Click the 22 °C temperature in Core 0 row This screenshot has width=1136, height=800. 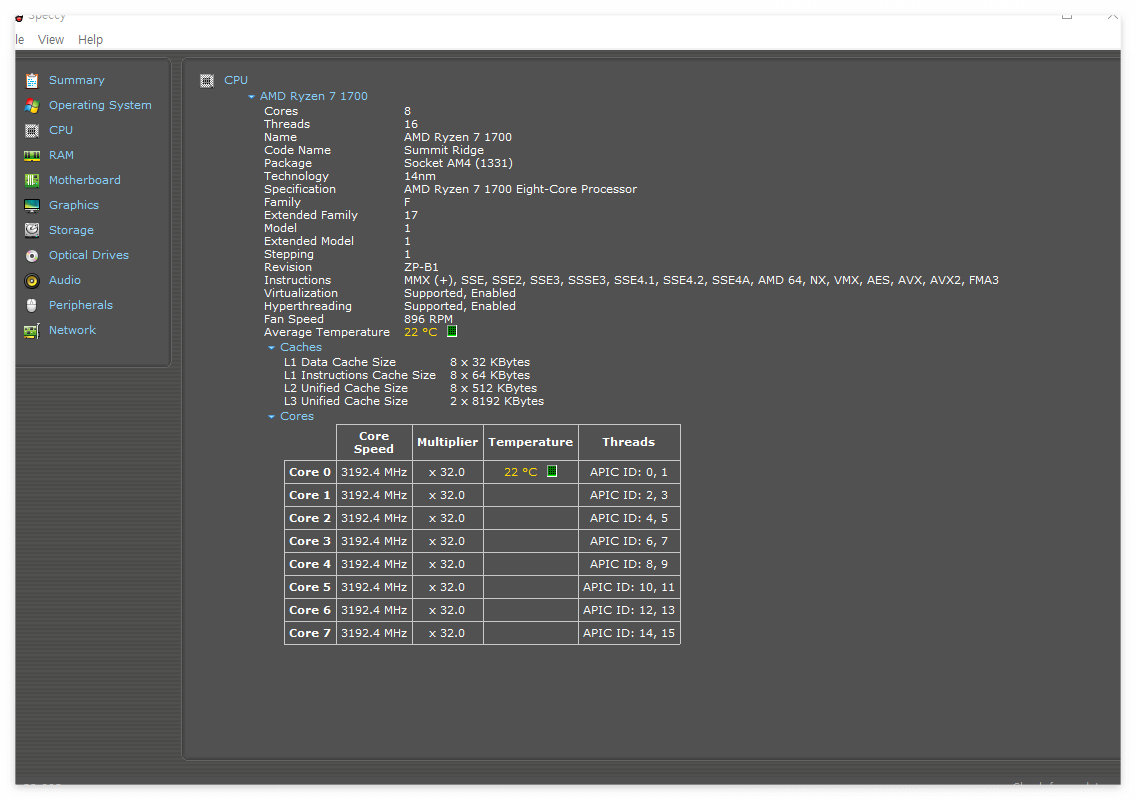coord(521,472)
